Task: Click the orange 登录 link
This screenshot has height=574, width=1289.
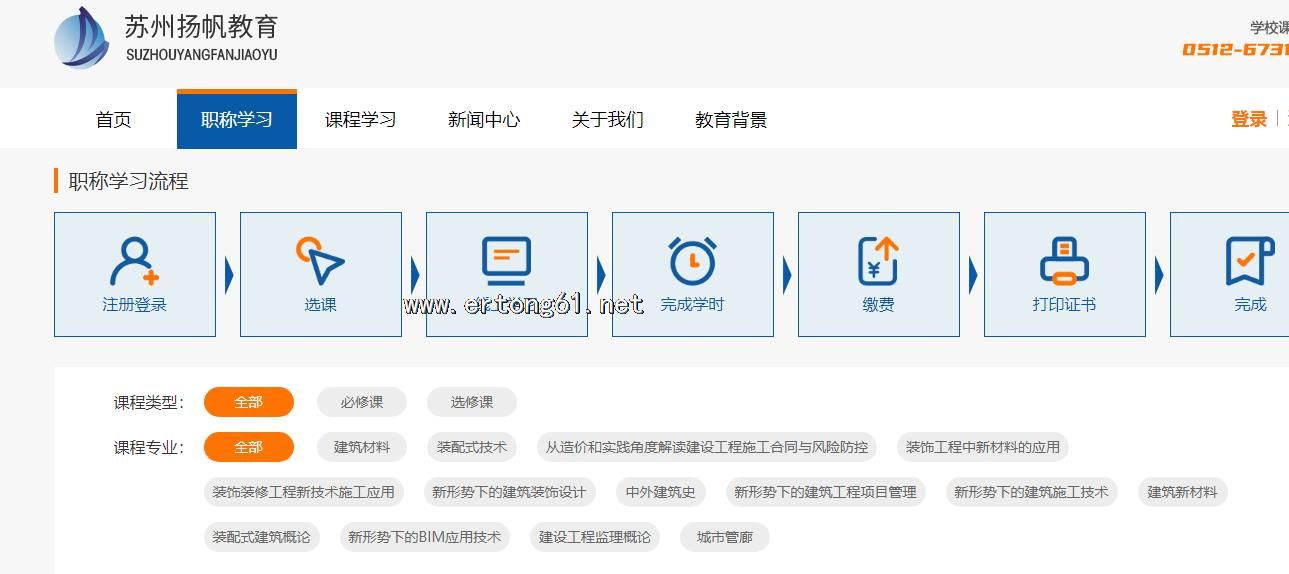Action: click(x=1248, y=120)
